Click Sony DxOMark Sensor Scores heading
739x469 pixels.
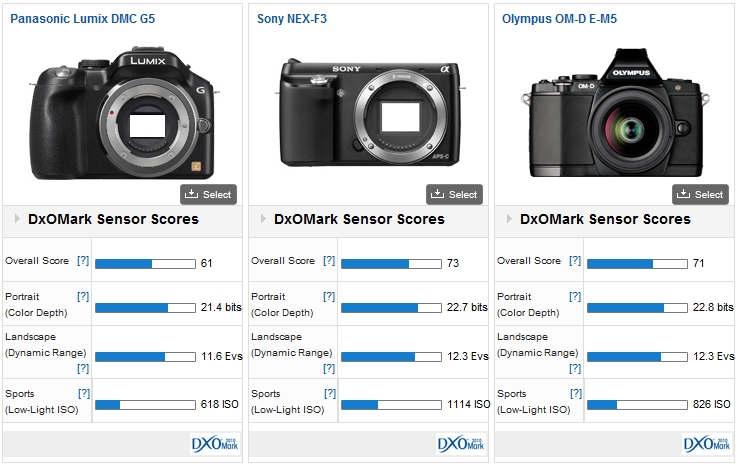tap(359, 219)
